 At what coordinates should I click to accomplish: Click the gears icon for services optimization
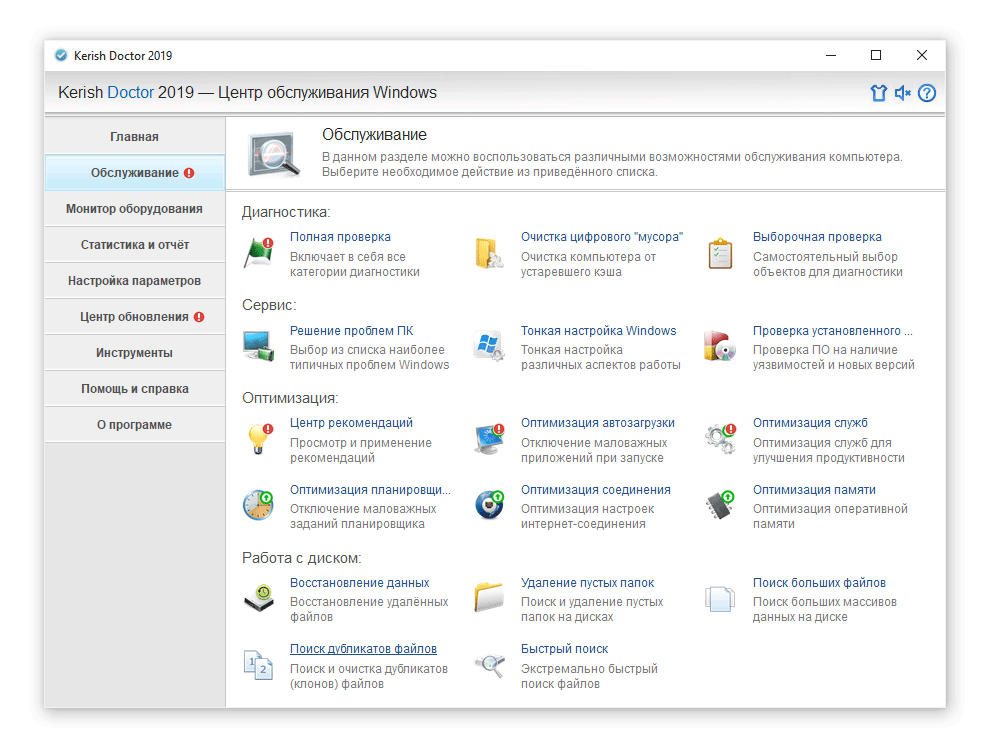tap(720, 439)
